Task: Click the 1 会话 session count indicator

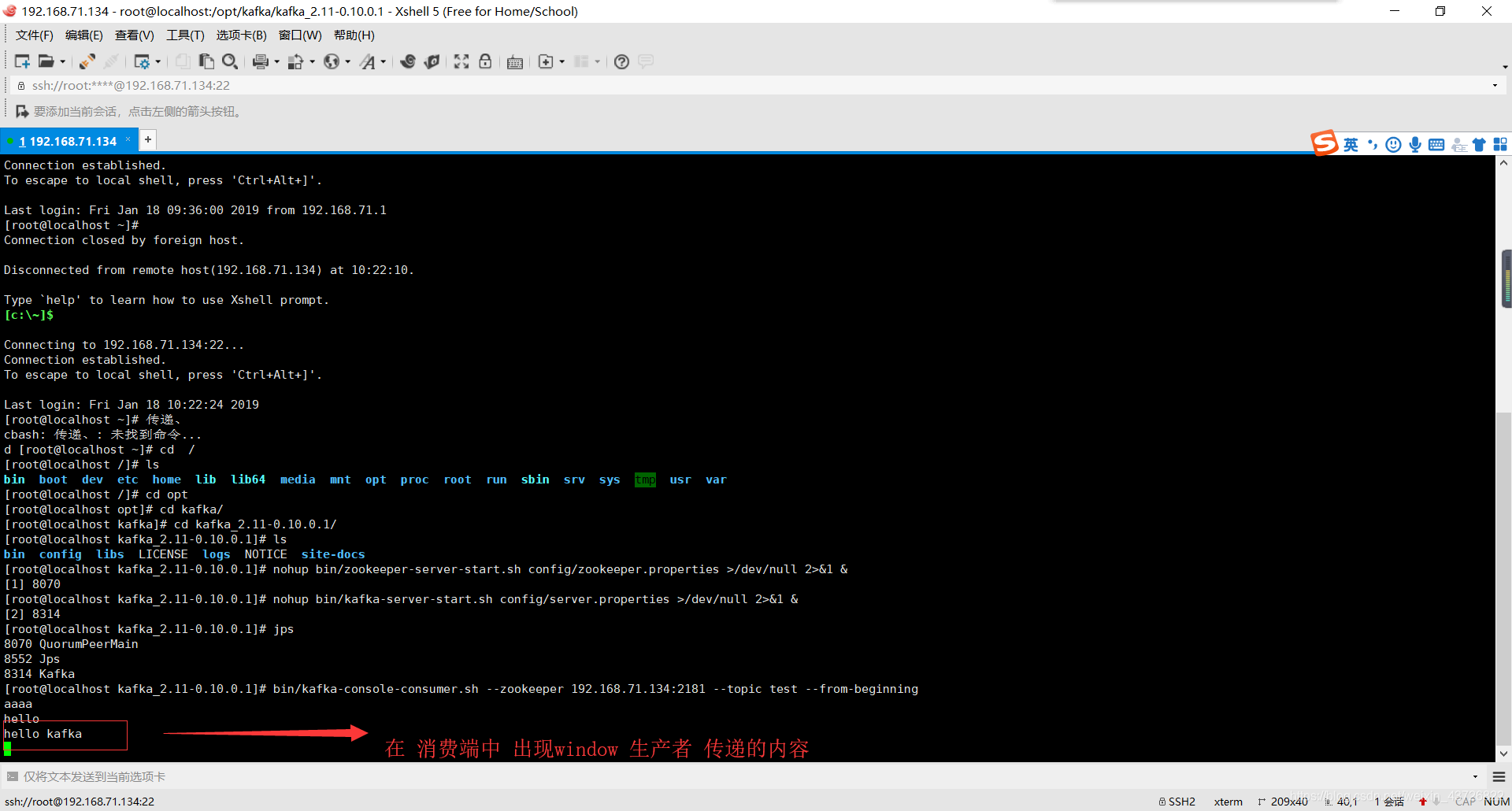Action: coord(1389,802)
